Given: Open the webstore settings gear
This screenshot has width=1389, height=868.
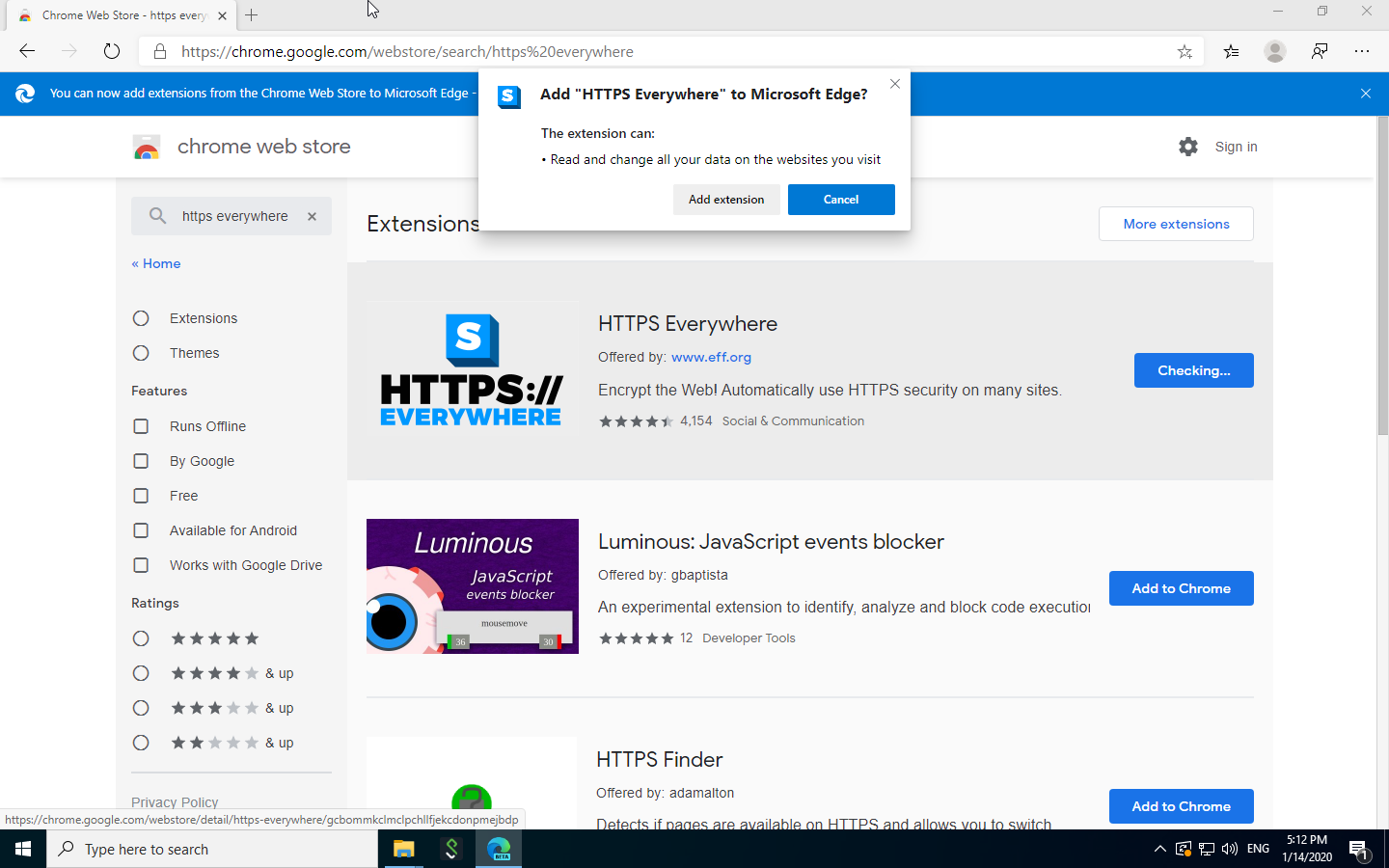Looking at the screenshot, I should click(1187, 147).
